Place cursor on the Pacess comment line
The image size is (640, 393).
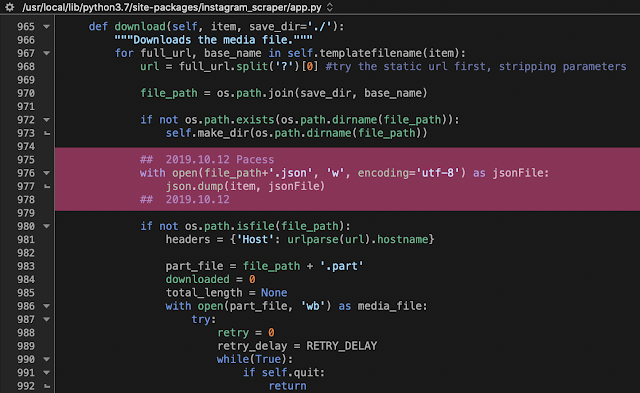point(207,160)
